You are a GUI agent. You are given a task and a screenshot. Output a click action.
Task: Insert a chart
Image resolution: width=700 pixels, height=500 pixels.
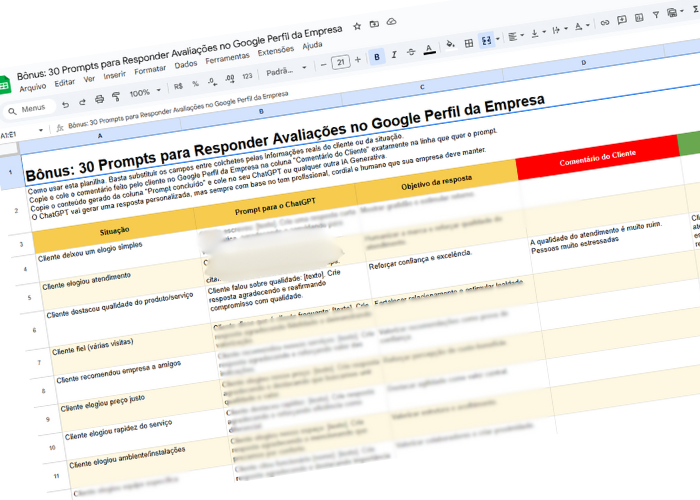point(639,18)
